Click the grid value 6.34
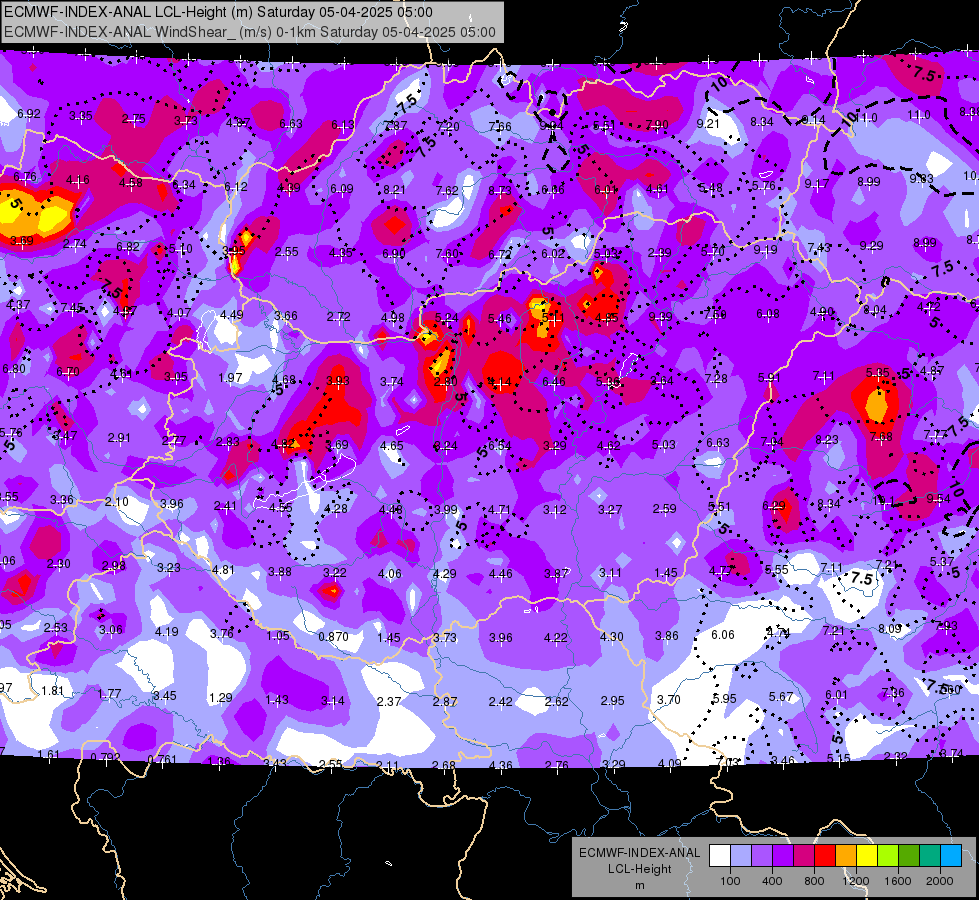The width and height of the screenshot is (979, 900). (184, 185)
